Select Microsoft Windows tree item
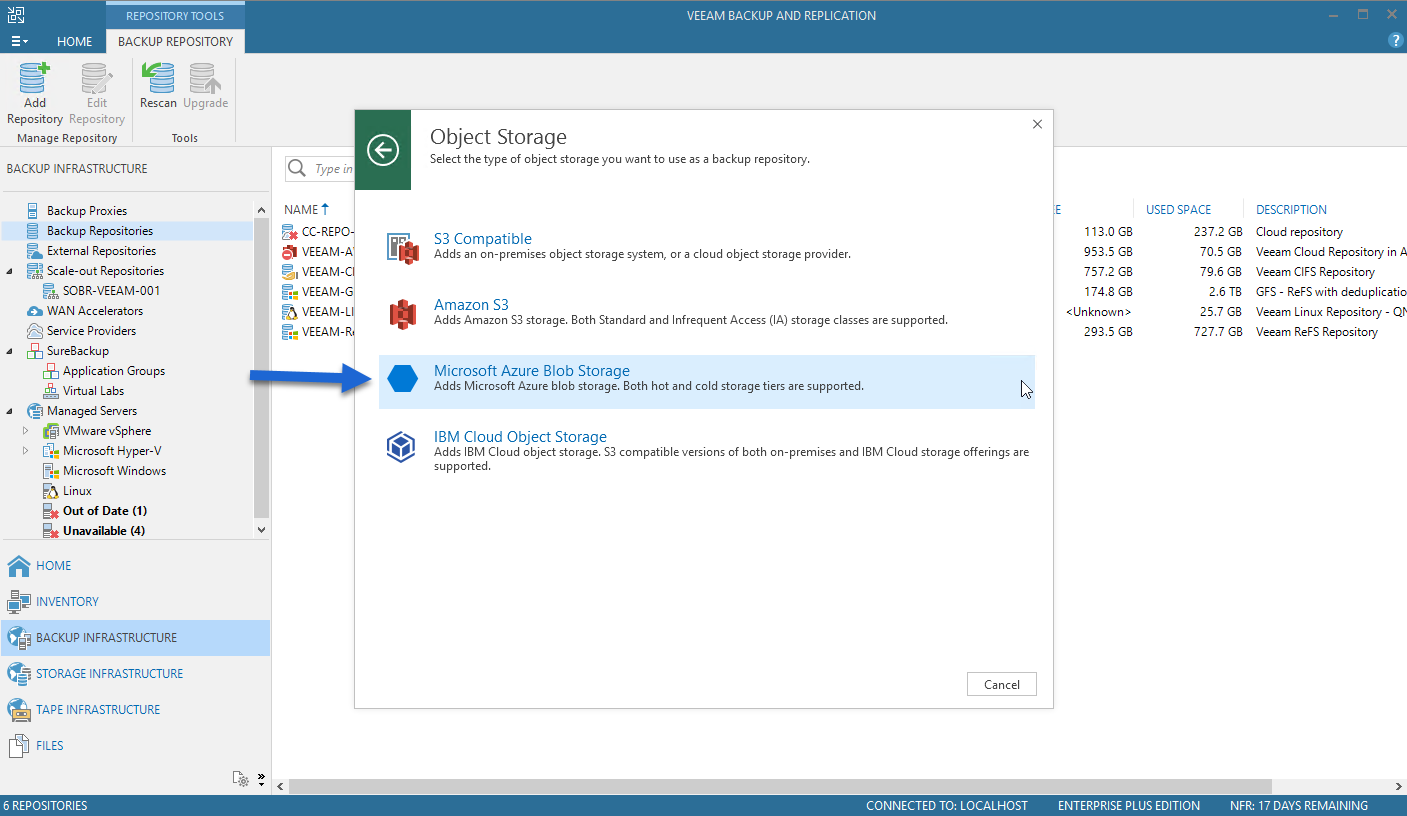The image size is (1407, 816). (114, 471)
